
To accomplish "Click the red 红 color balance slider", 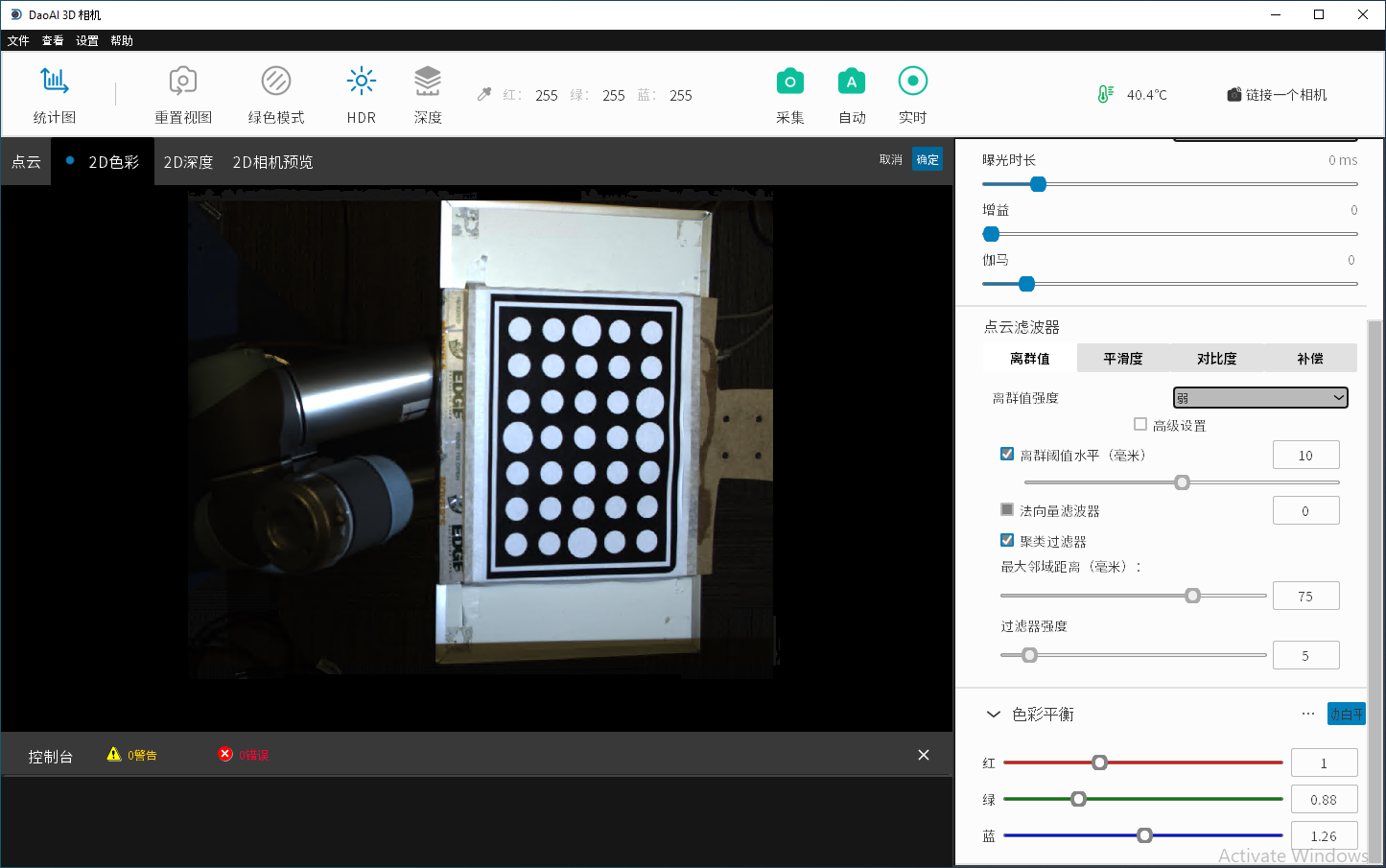I will click(1142, 762).
